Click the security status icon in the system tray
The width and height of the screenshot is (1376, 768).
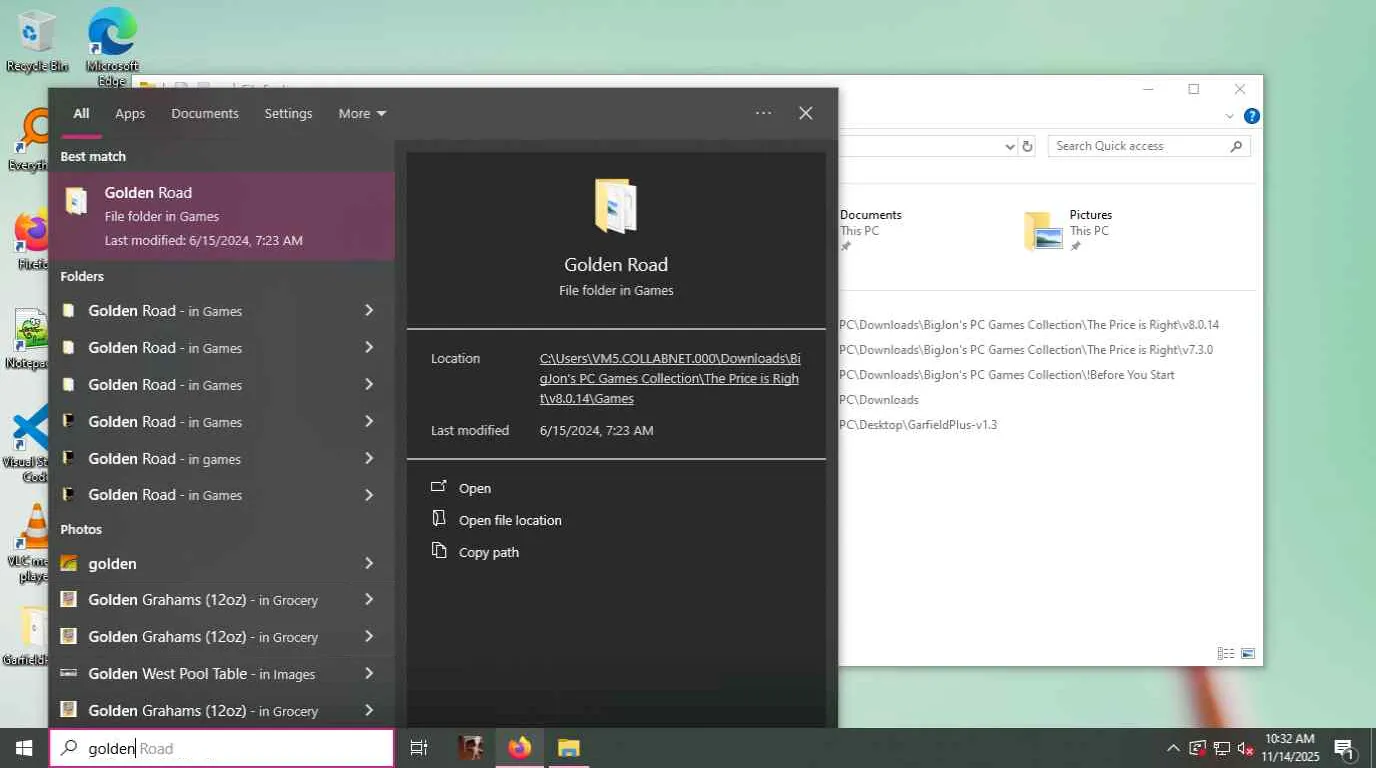click(x=1197, y=748)
